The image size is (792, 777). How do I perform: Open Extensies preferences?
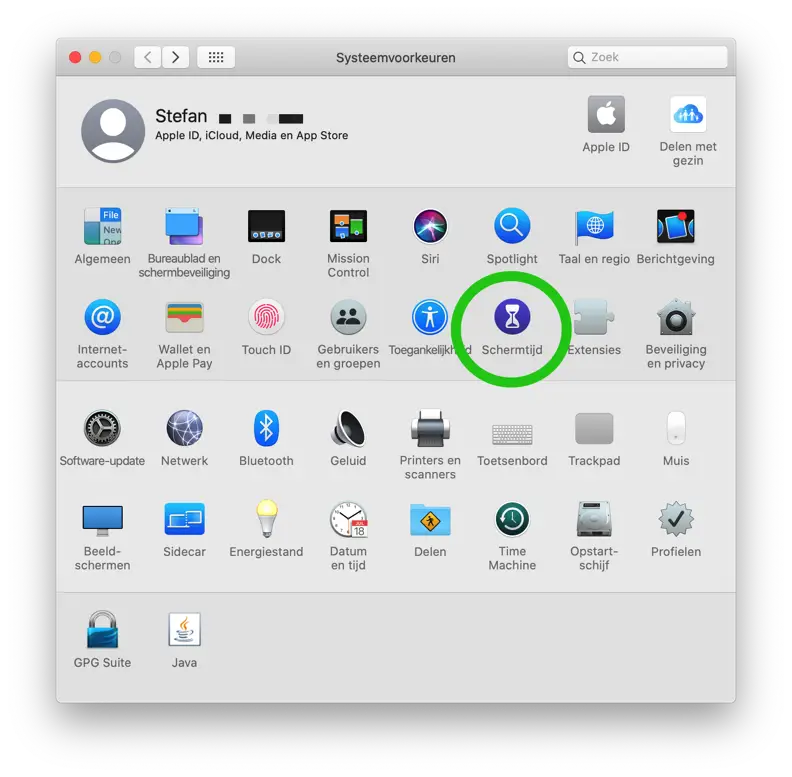[x=594, y=317]
